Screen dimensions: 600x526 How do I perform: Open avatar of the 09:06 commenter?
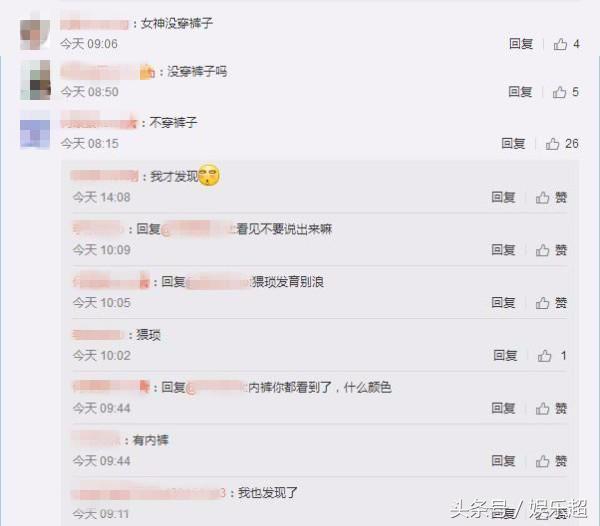point(35,34)
